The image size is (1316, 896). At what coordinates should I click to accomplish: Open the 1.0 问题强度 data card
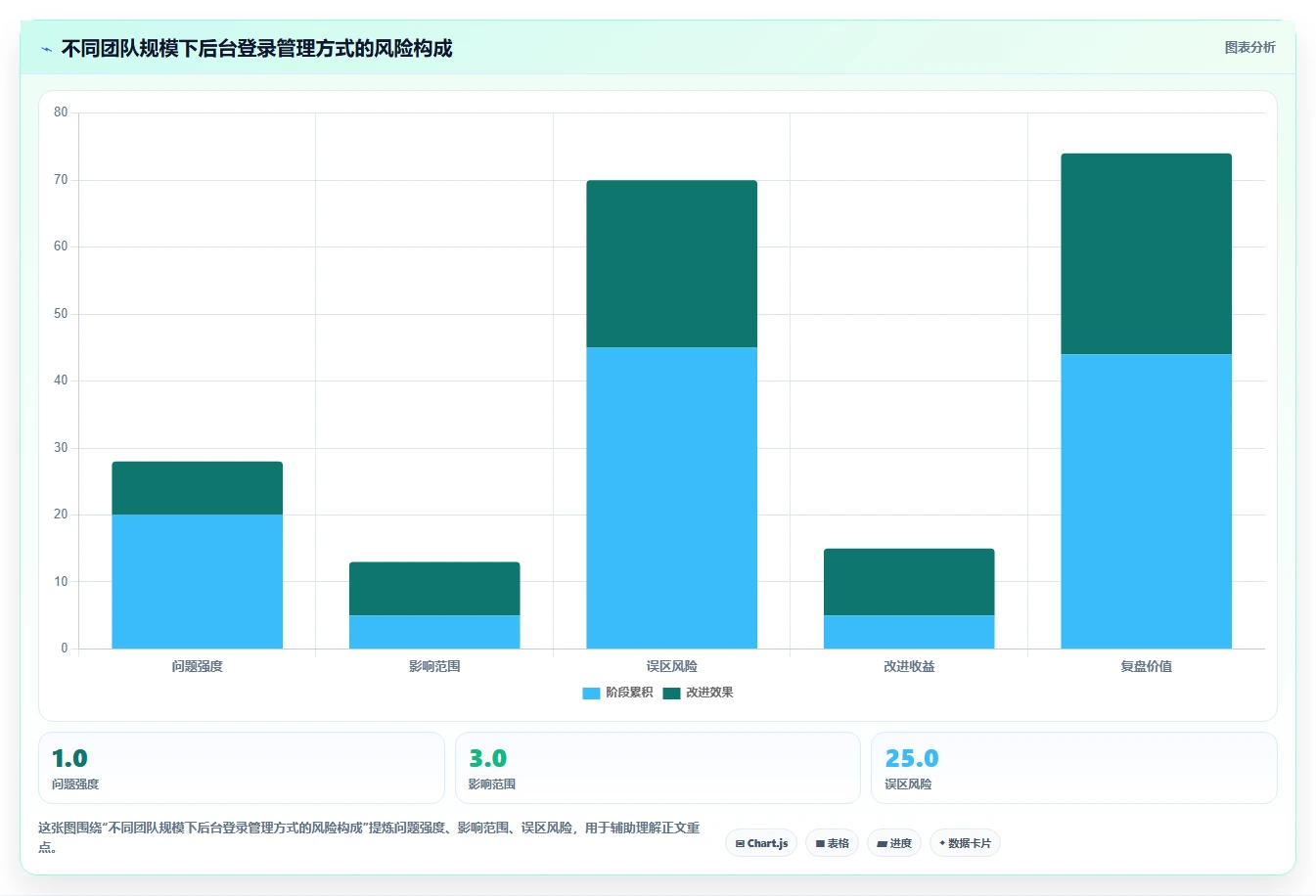(242, 768)
